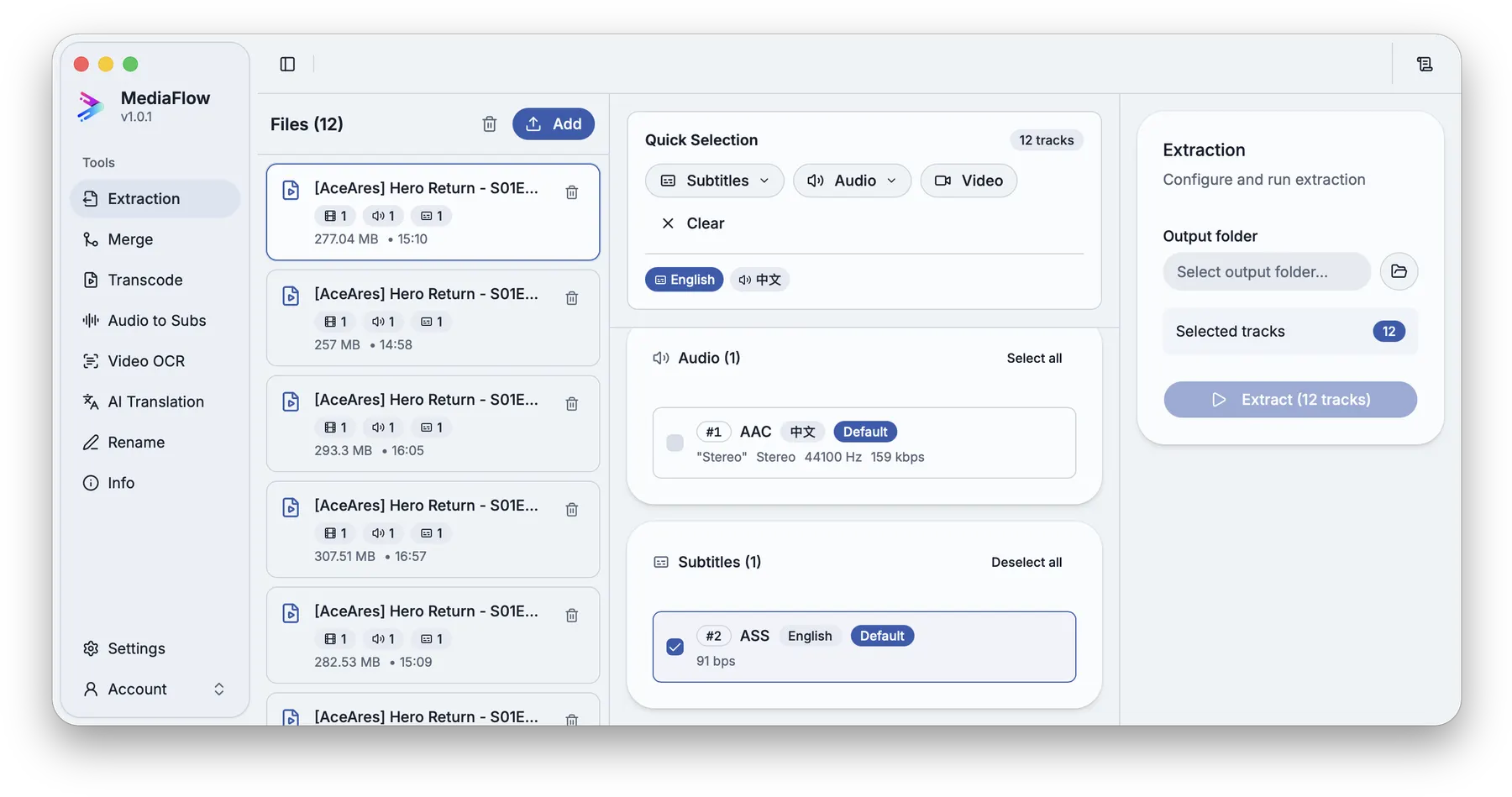Click video track count badge on 307.51 MB file
This screenshot has width=1512, height=797.
click(335, 533)
